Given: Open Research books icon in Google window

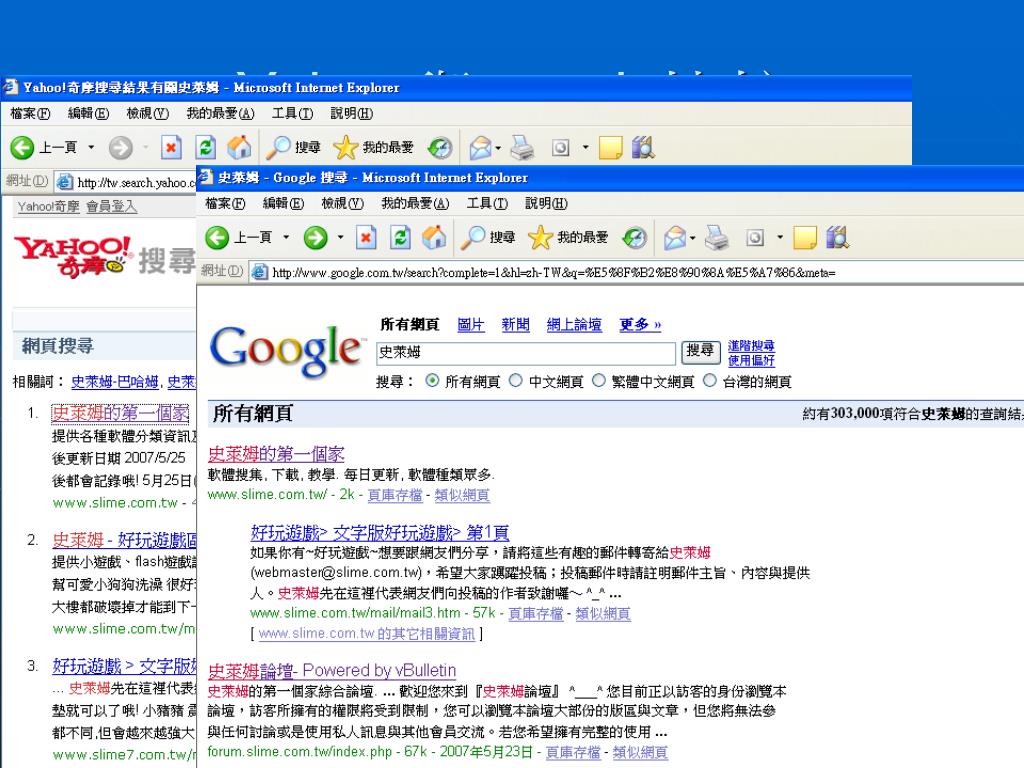Looking at the screenshot, I should (x=837, y=238).
